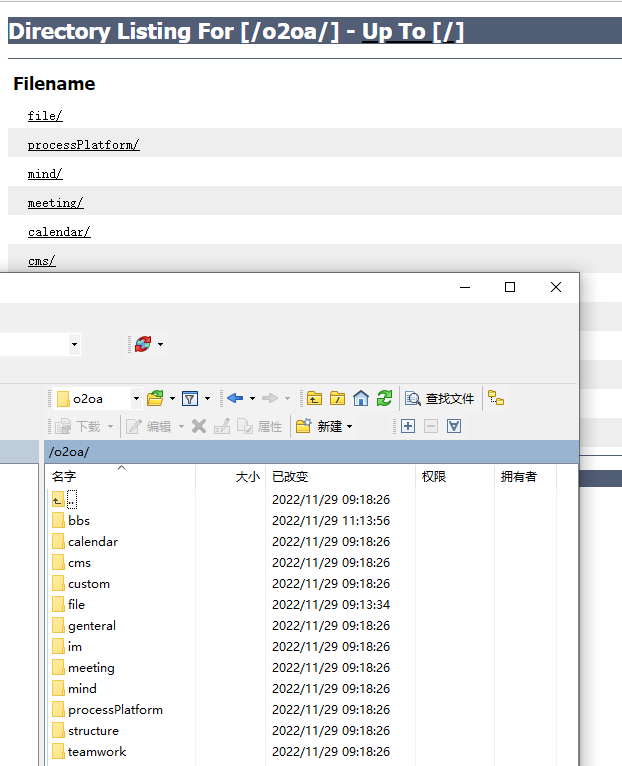This screenshot has height=766, width=622.
Task: Click the 查找文件 find files button
Action: [439, 399]
